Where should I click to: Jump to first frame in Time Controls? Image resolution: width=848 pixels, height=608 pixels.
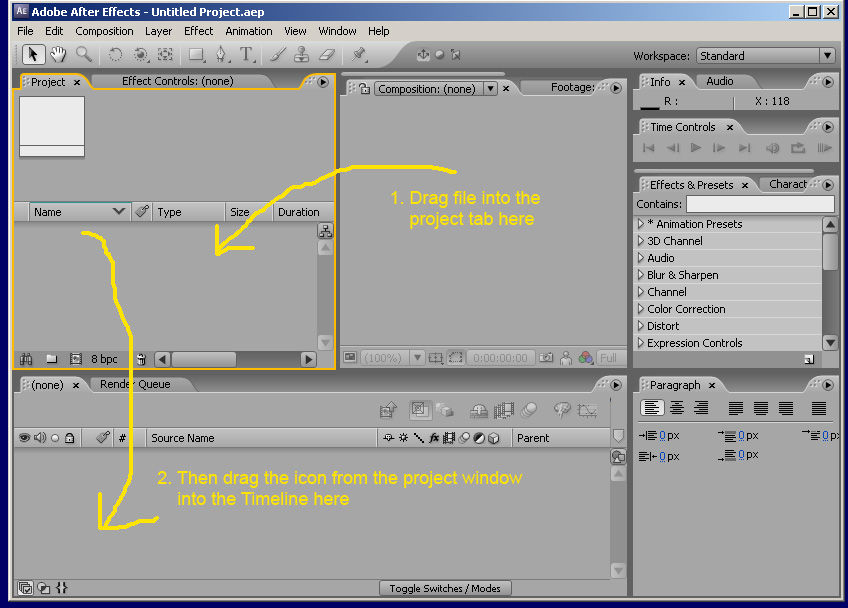pos(648,148)
